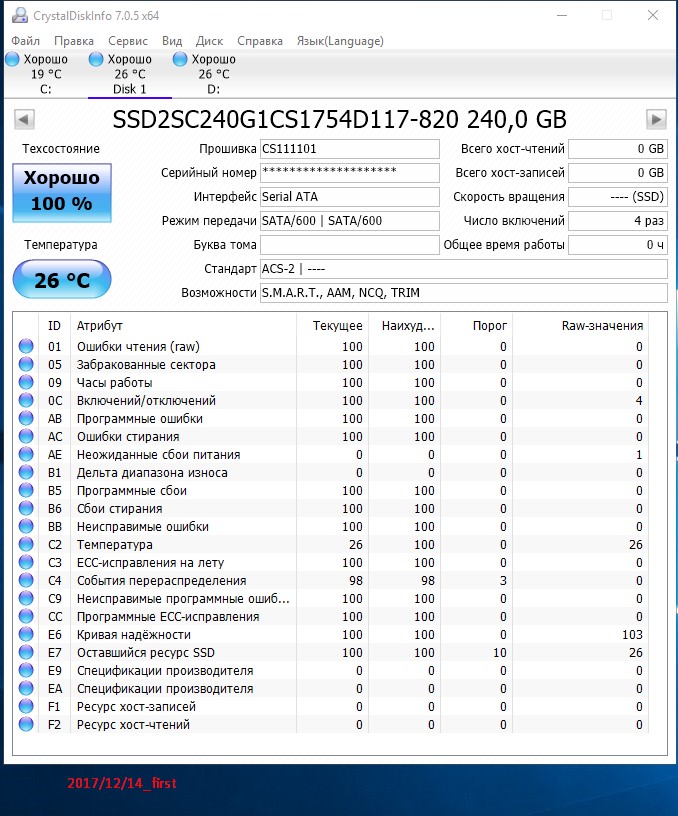Click the Интерфейс field Serial ATA
This screenshot has height=816, width=678.
click(350, 197)
